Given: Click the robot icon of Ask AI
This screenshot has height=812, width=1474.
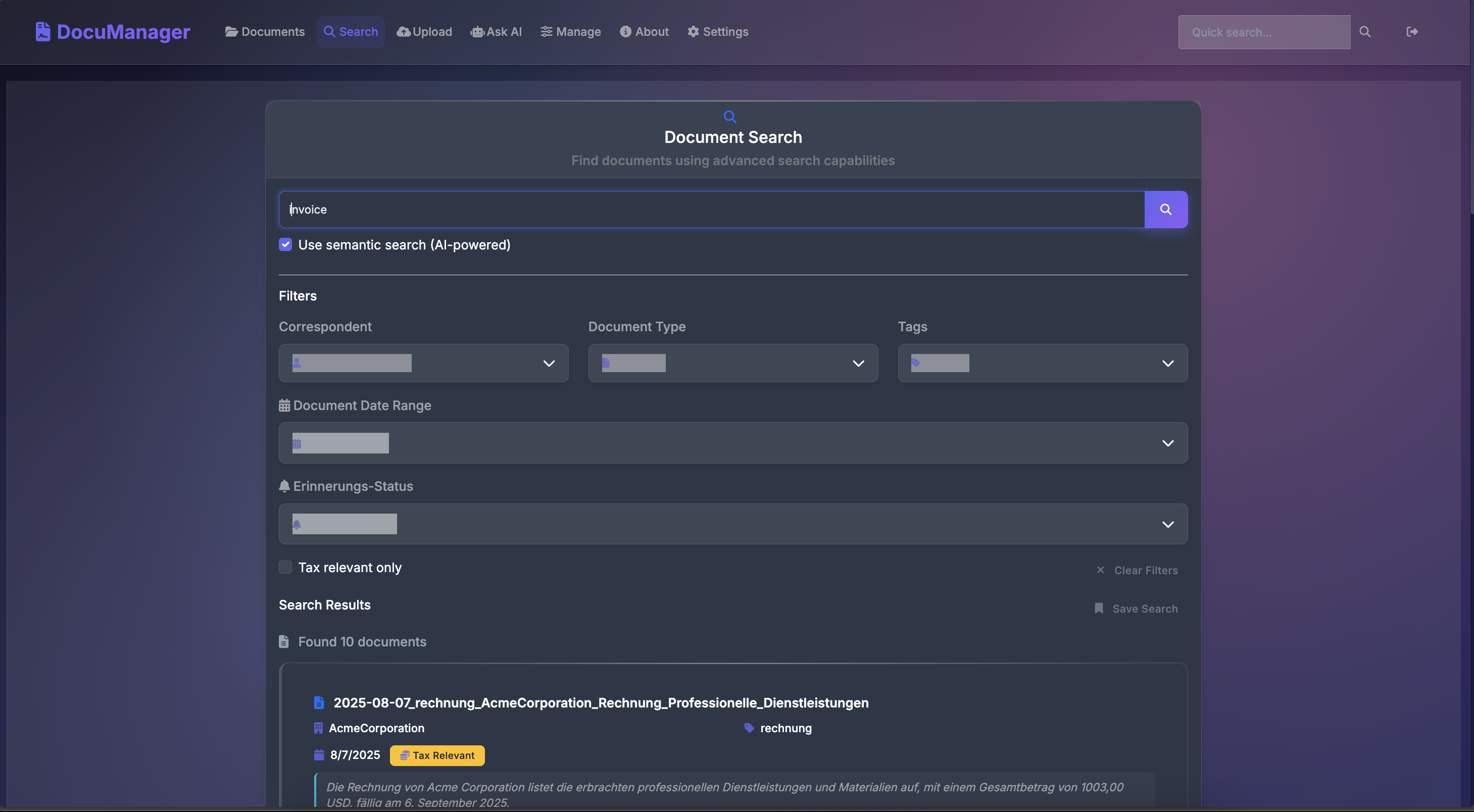Looking at the screenshot, I should click(x=477, y=32).
